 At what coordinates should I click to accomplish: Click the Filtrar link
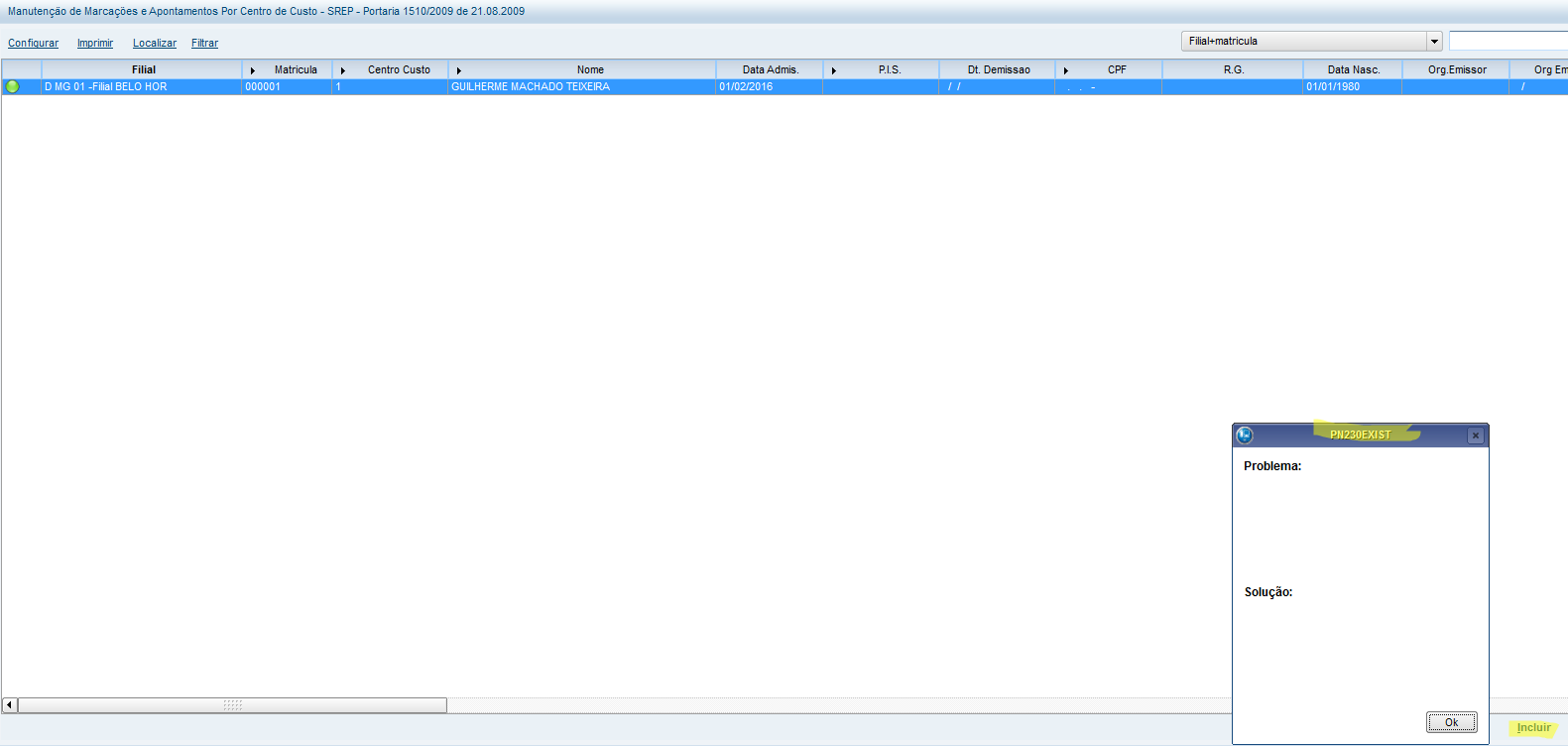click(x=204, y=43)
